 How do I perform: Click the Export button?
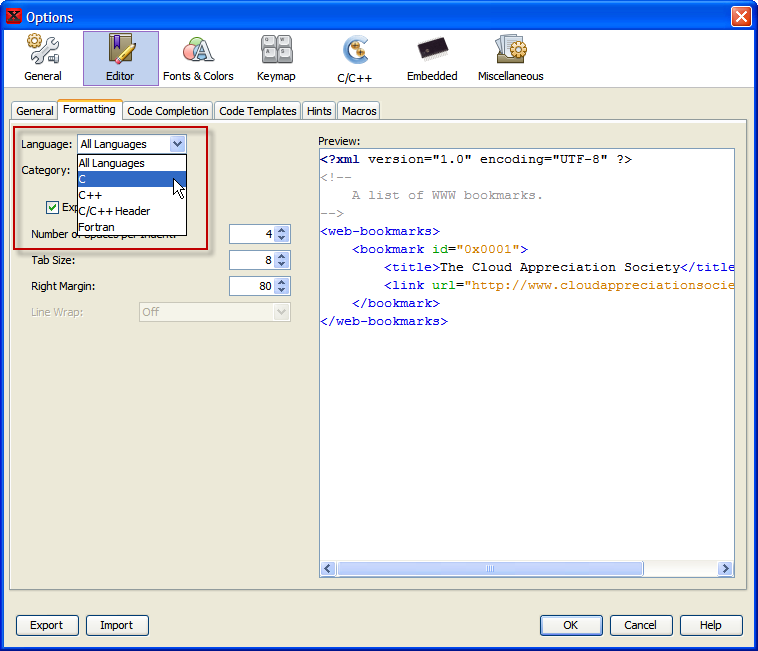coord(46,625)
